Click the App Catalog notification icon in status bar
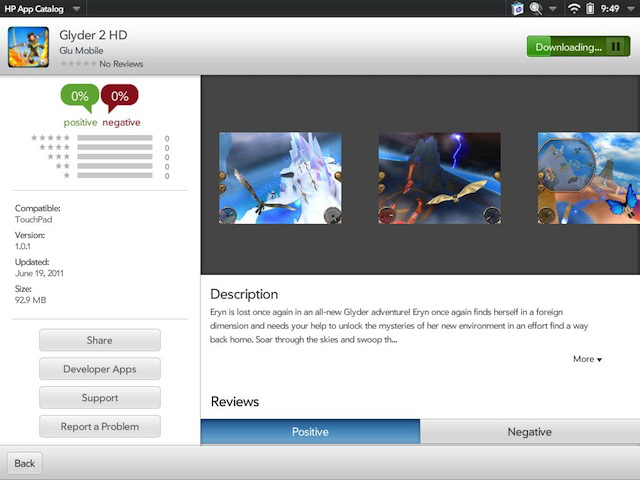Image resolution: width=640 pixels, height=480 pixels. pos(517,9)
